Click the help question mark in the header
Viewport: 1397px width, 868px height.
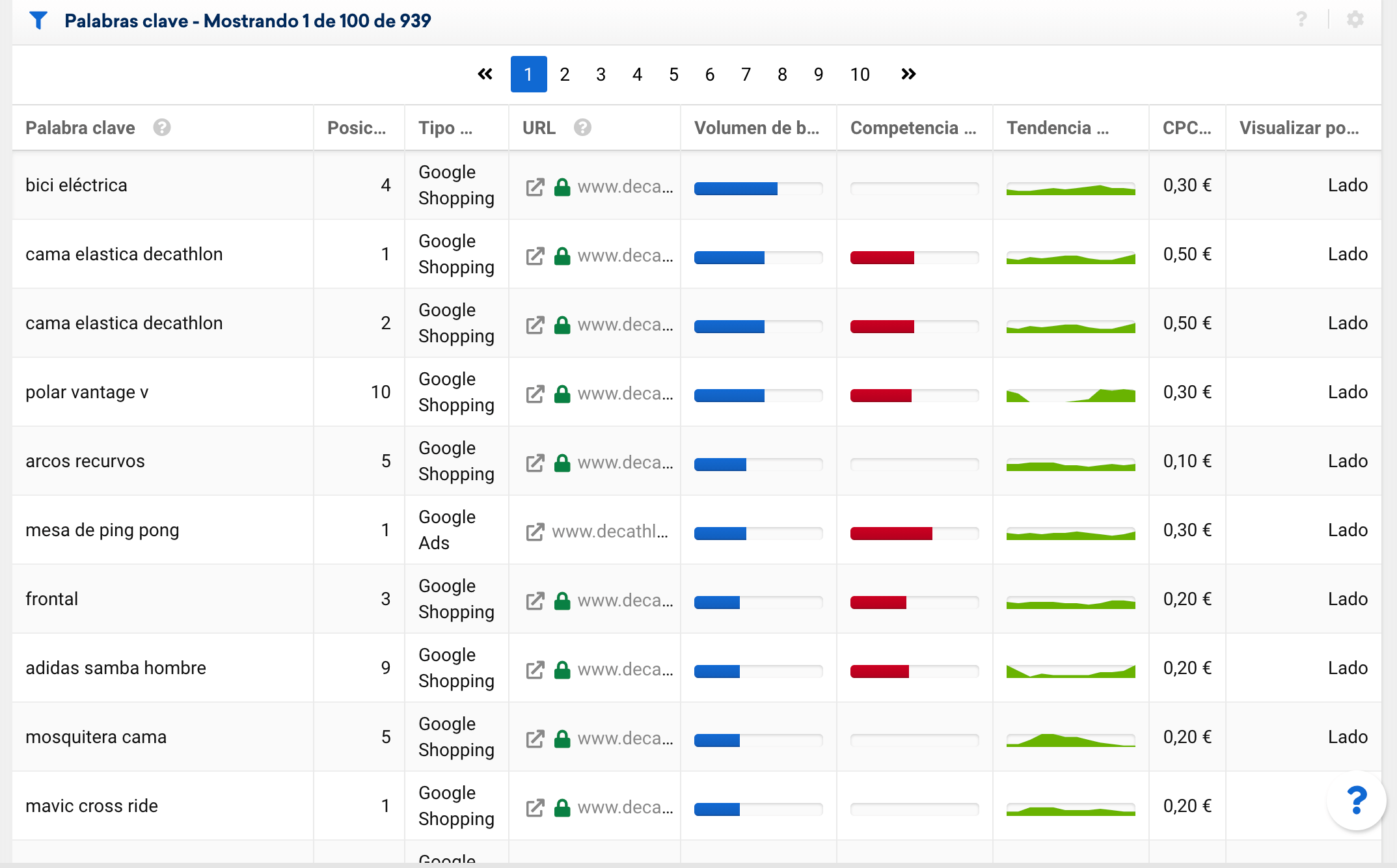[1301, 20]
